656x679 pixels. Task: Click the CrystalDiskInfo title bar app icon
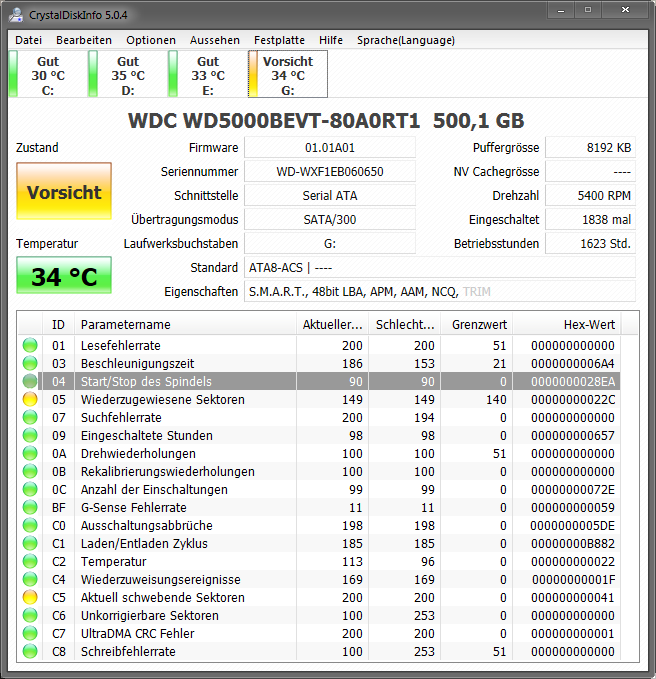pyautogui.click(x=16, y=15)
